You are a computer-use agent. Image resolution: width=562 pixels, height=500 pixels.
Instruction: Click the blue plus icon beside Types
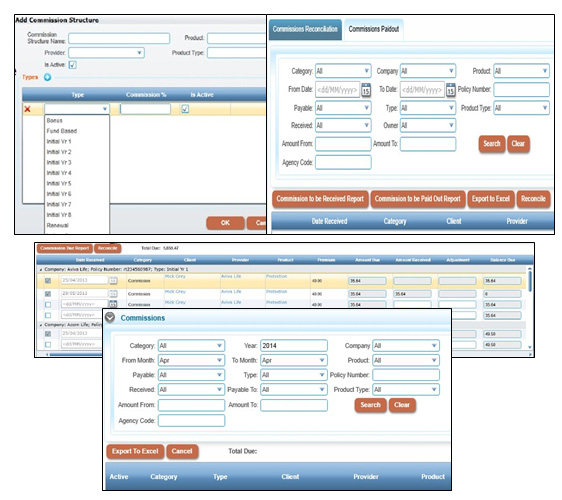47,77
